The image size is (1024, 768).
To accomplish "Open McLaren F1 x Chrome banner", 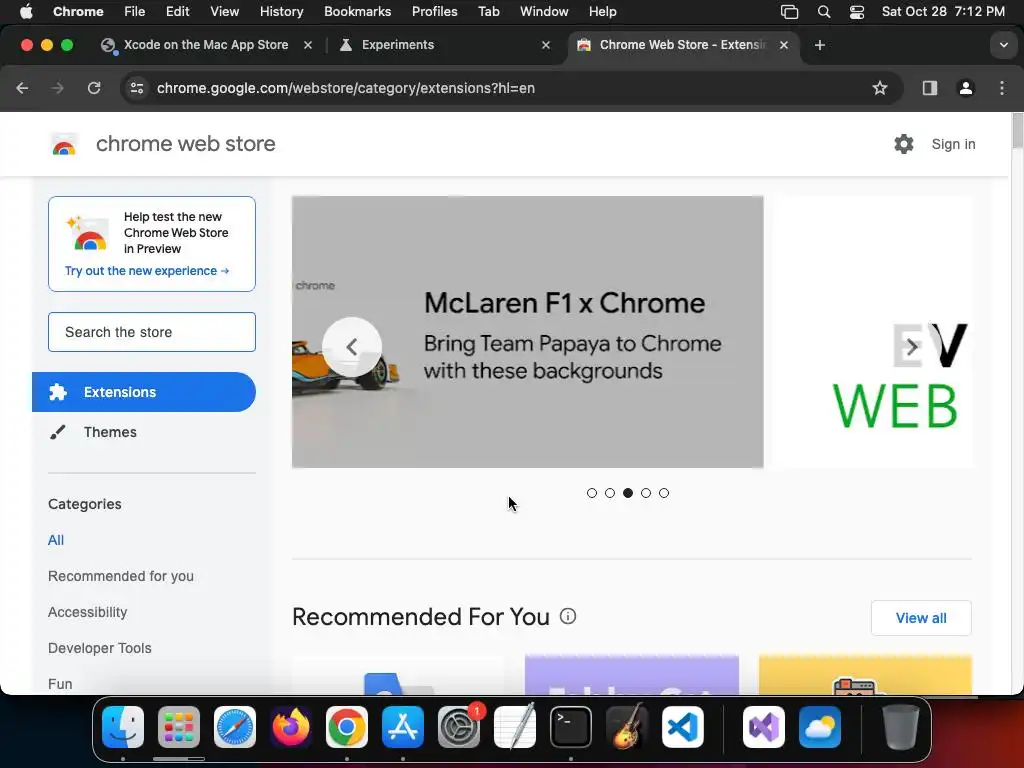I will coord(527,332).
